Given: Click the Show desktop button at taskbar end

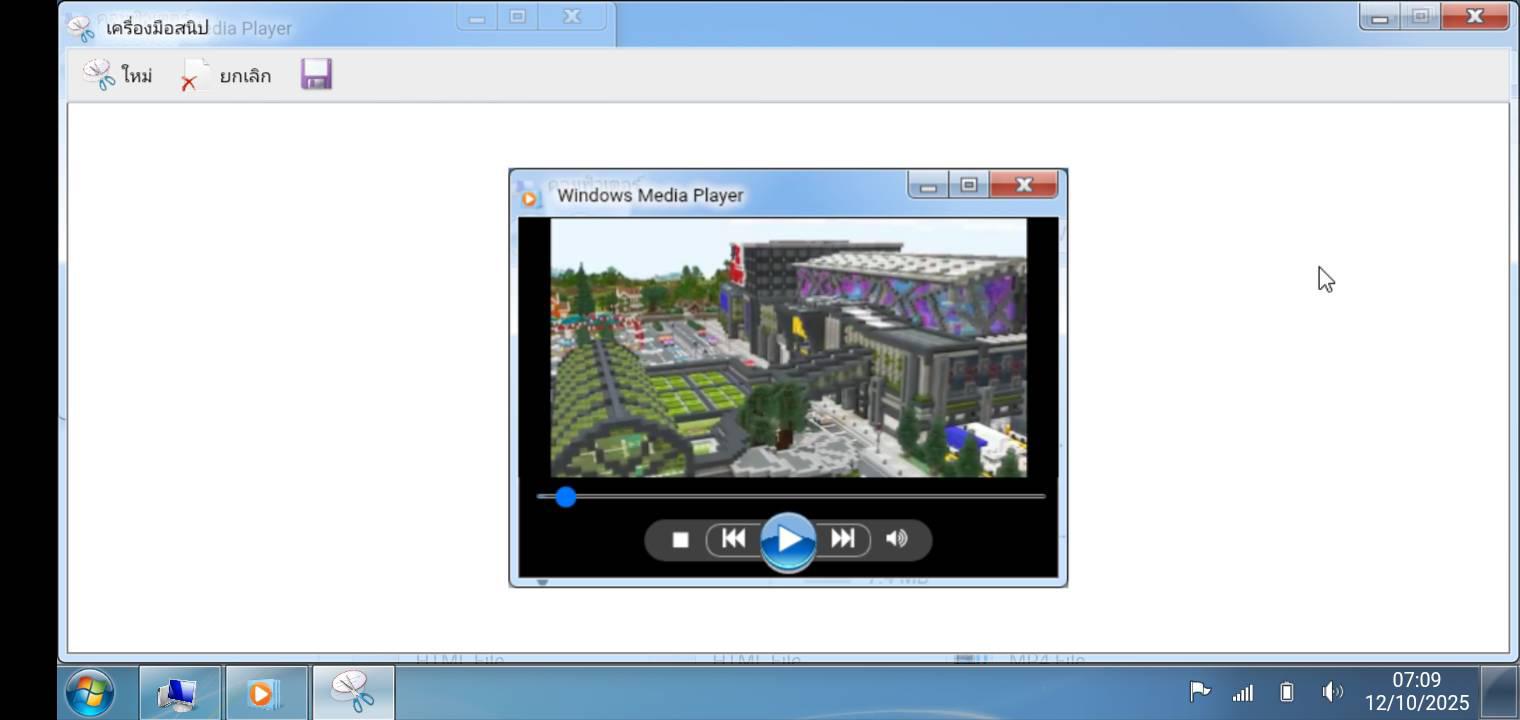Looking at the screenshot, I should pyautogui.click(x=1499, y=693).
